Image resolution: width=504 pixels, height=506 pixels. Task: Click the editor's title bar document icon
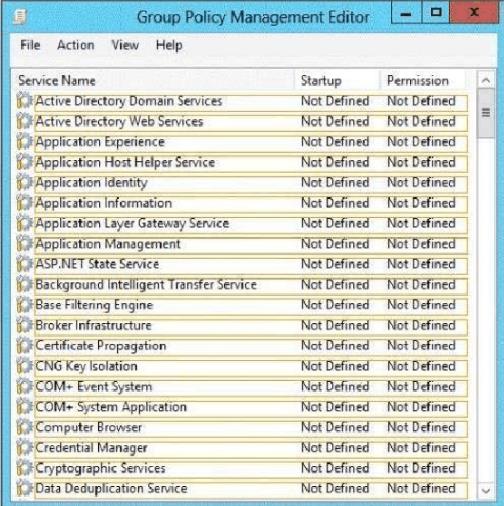point(21,17)
